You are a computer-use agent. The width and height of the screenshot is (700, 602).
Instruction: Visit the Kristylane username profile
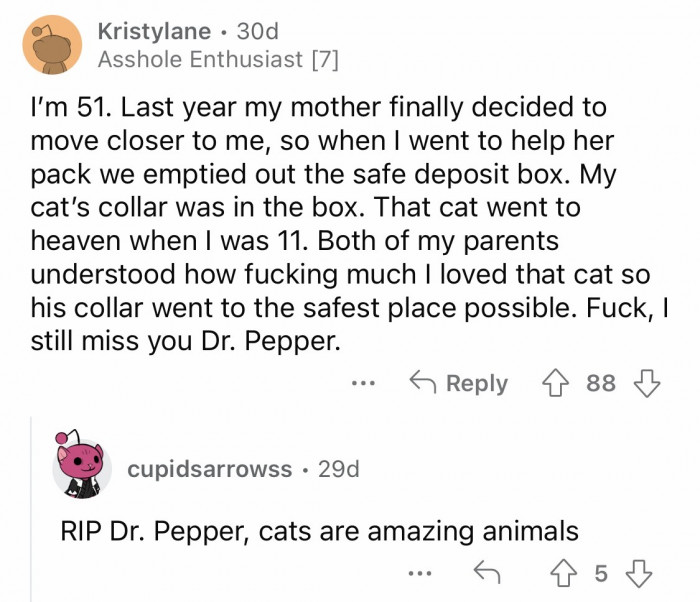click(x=153, y=30)
